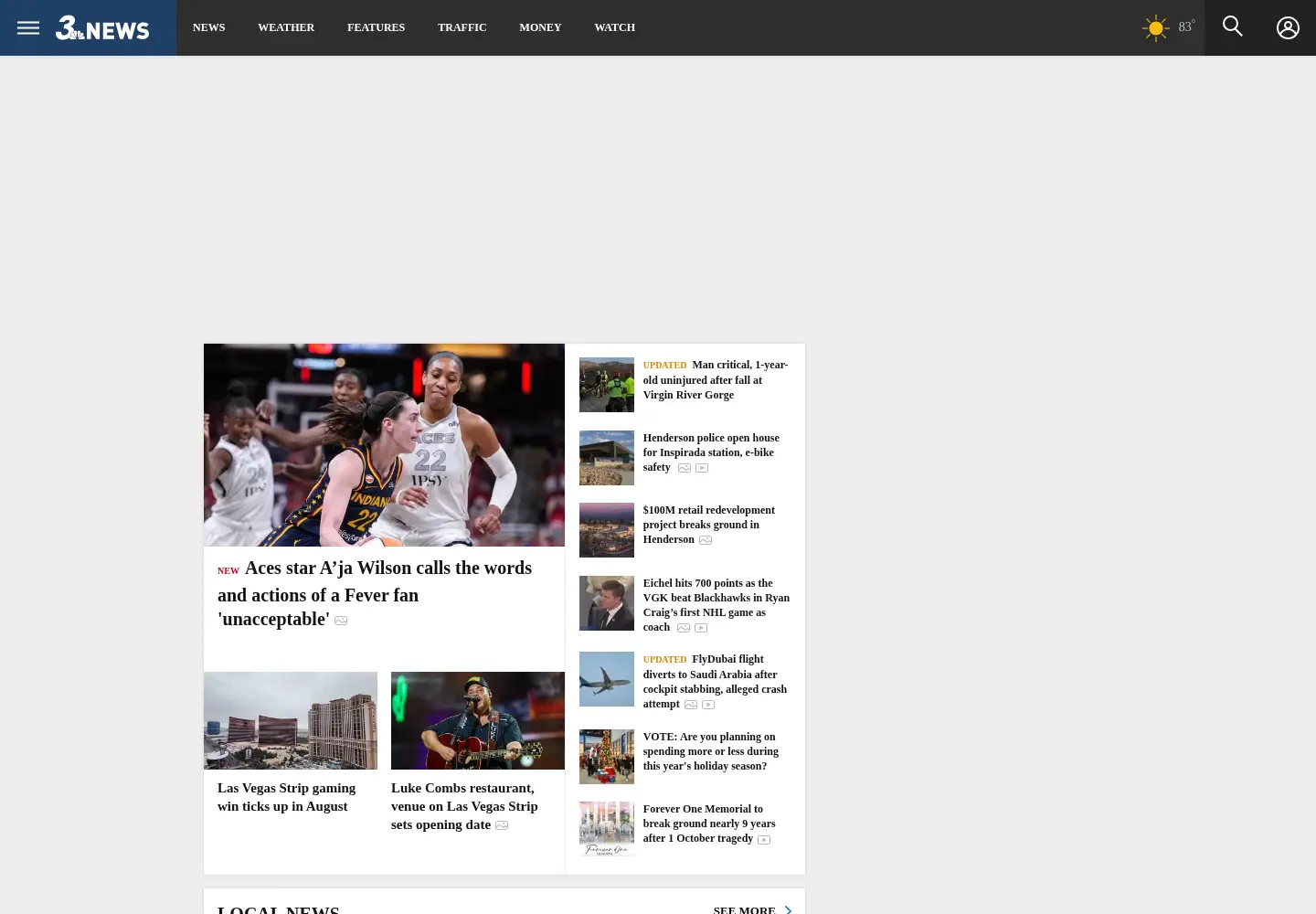Click video icon on Henderson police story

pyautogui.click(x=702, y=468)
